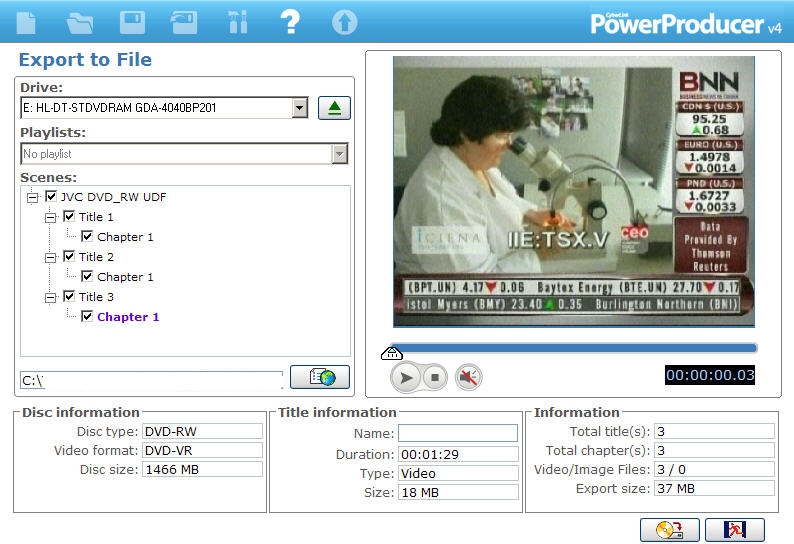
Task: Uncheck Title 3 checkbox
Action: [69, 296]
